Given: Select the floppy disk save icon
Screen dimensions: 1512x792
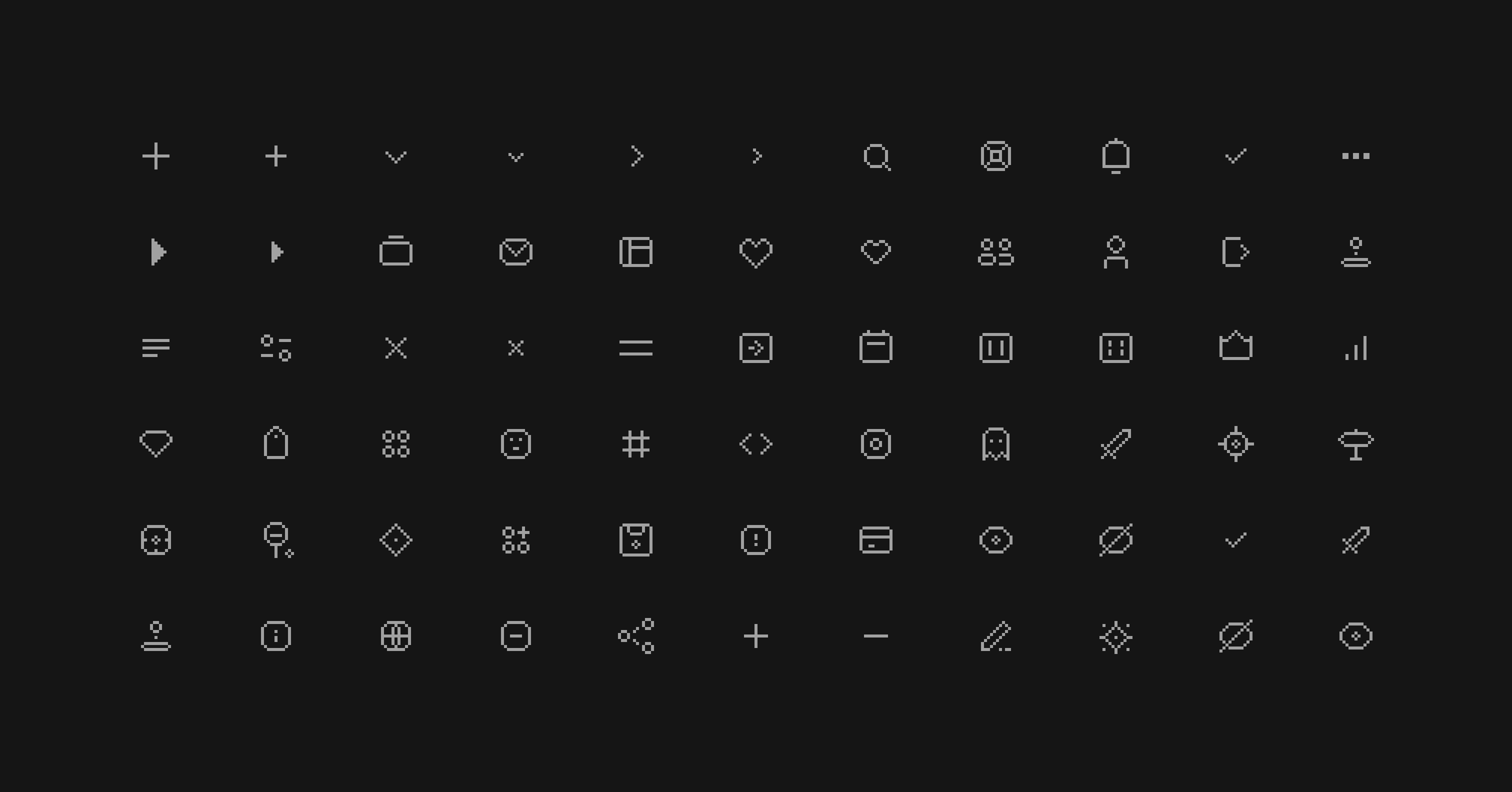Looking at the screenshot, I should (x=636, y=540).
